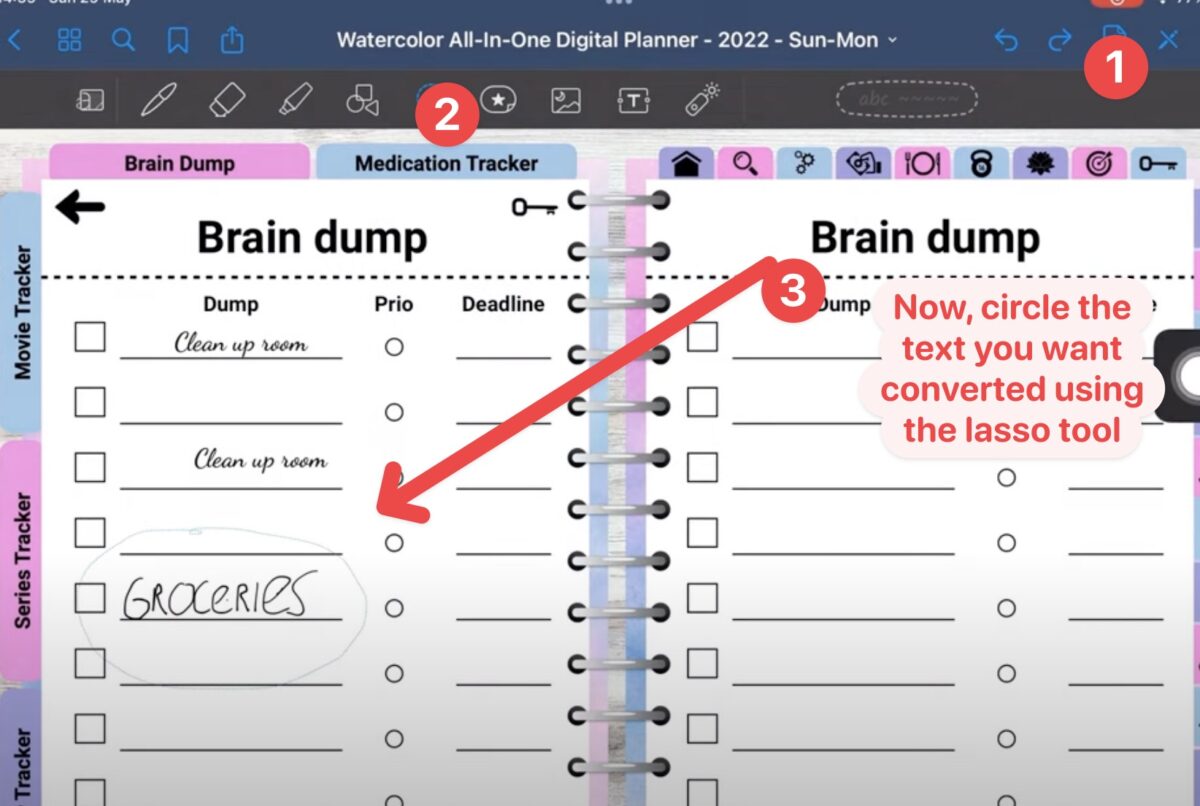This screenshot has width=1200, height=806.
Task: Open the fork and plate planner tab
Action: [922, 164]
